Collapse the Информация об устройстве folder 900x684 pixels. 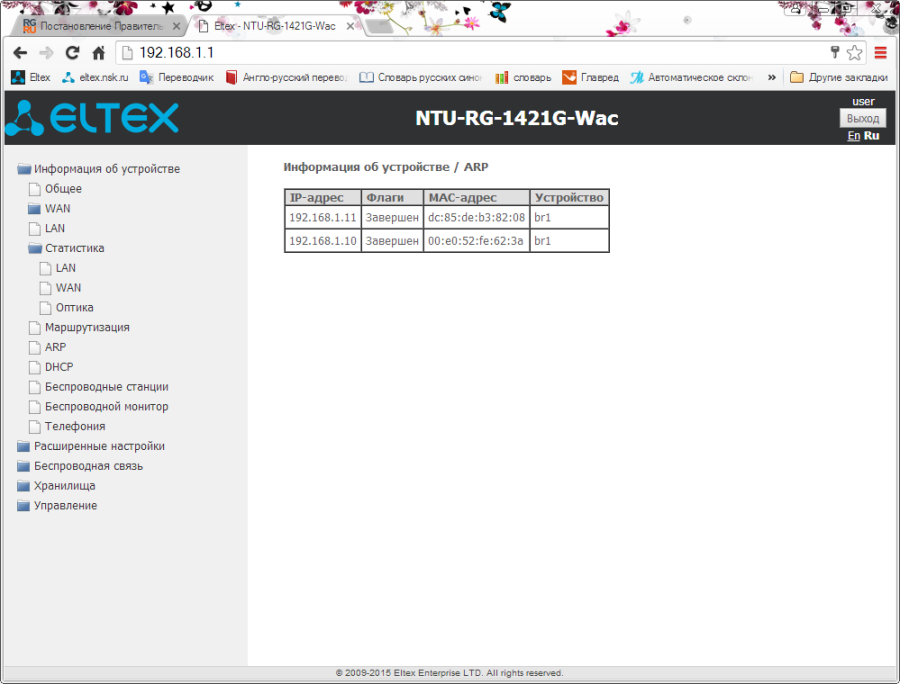99,169
